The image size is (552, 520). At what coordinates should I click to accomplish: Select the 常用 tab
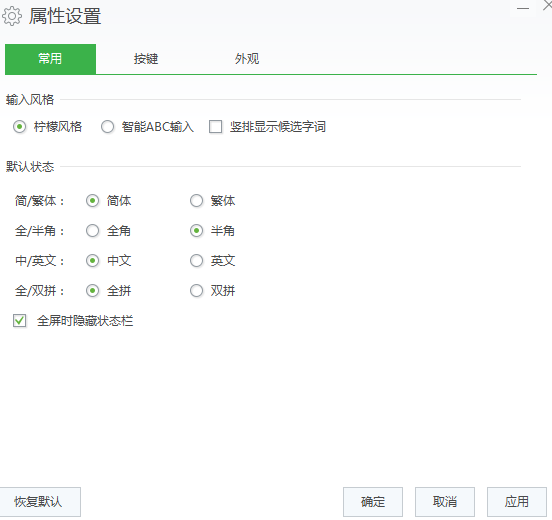pos(50,59)
